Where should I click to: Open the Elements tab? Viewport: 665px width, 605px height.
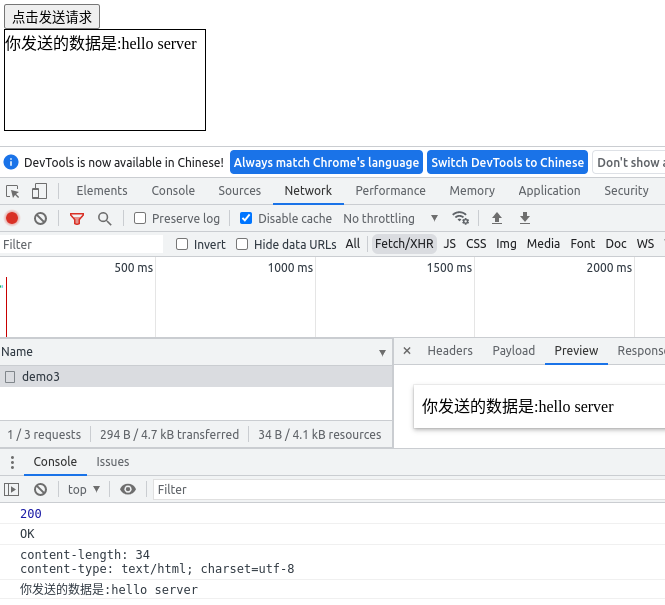(102, 191)
